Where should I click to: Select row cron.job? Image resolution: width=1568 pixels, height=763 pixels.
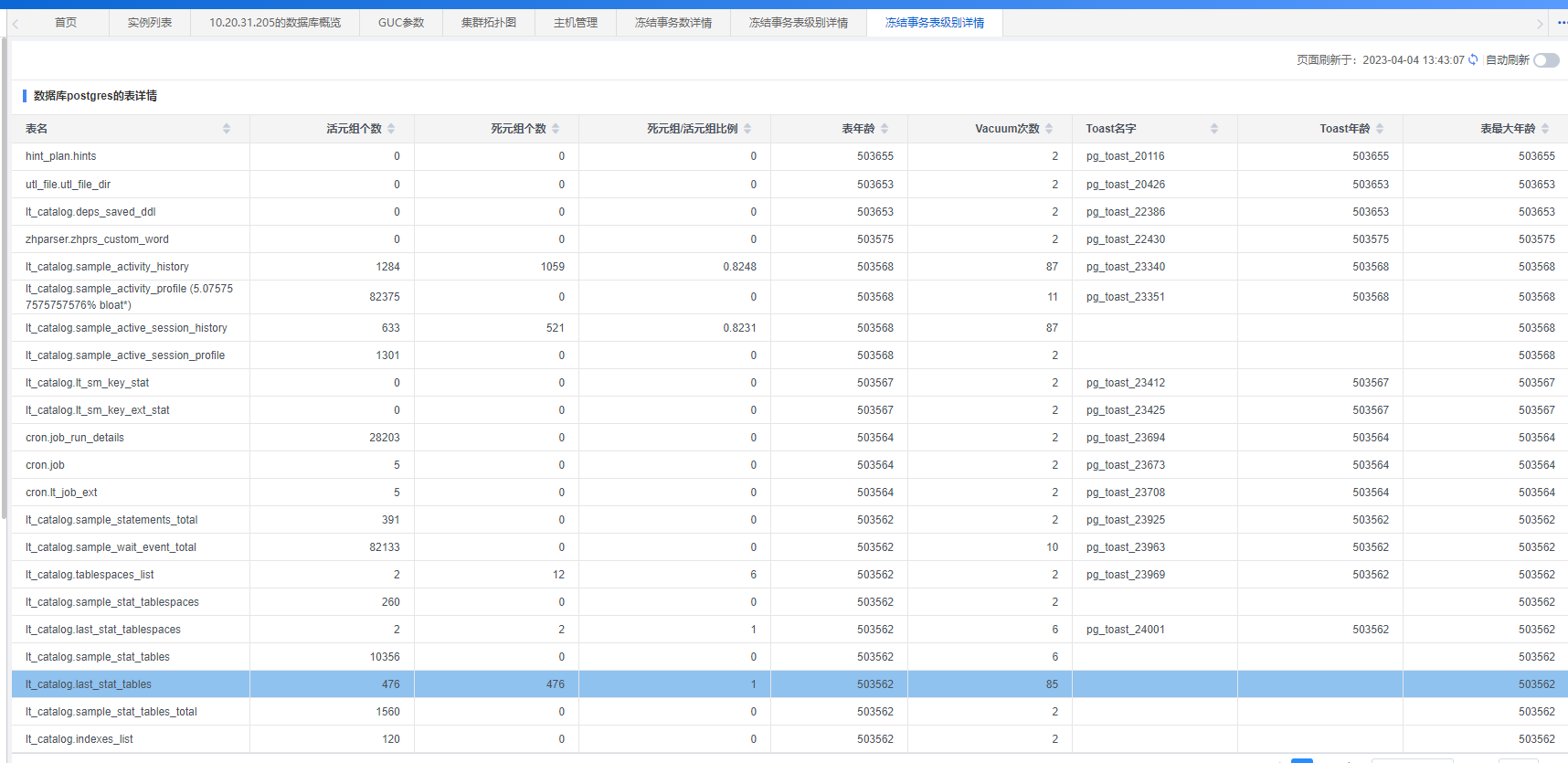(x=789, y=465)
